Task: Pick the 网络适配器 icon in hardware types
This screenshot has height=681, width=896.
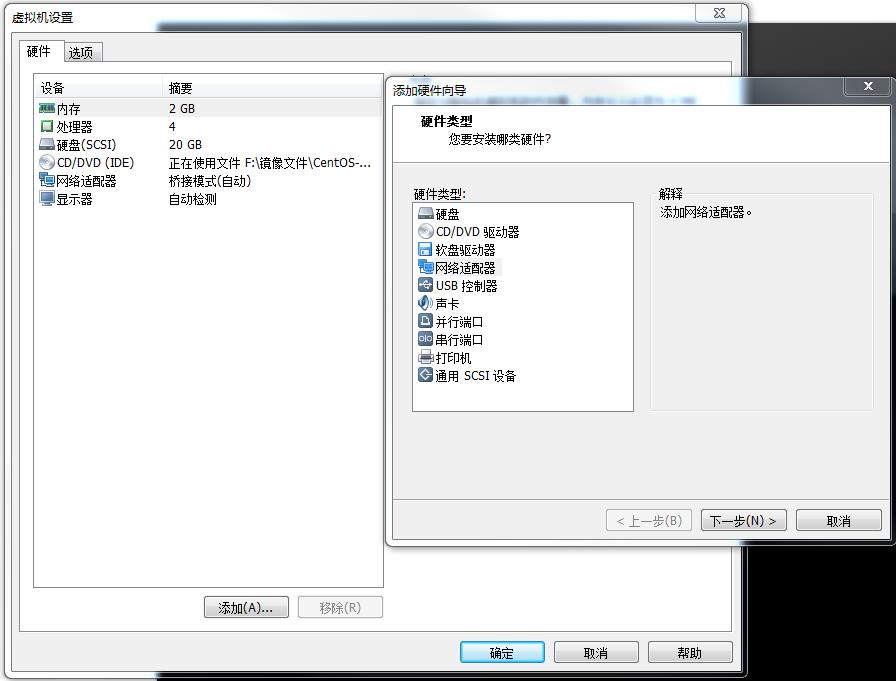Action: [426, 267]
